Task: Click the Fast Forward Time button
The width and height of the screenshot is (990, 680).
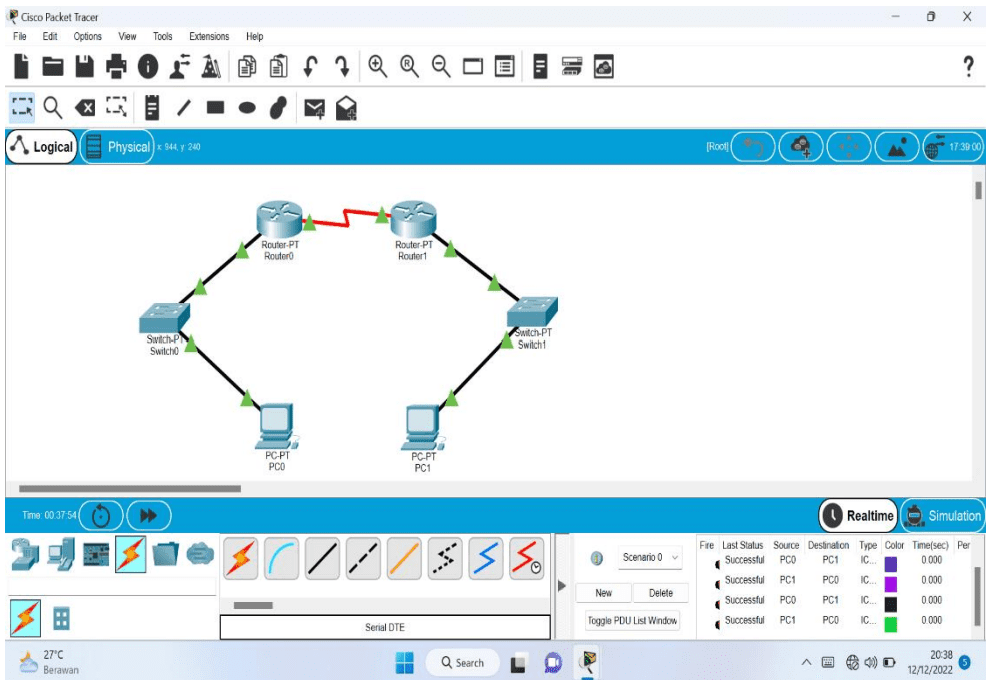Action: pos(148,516)
